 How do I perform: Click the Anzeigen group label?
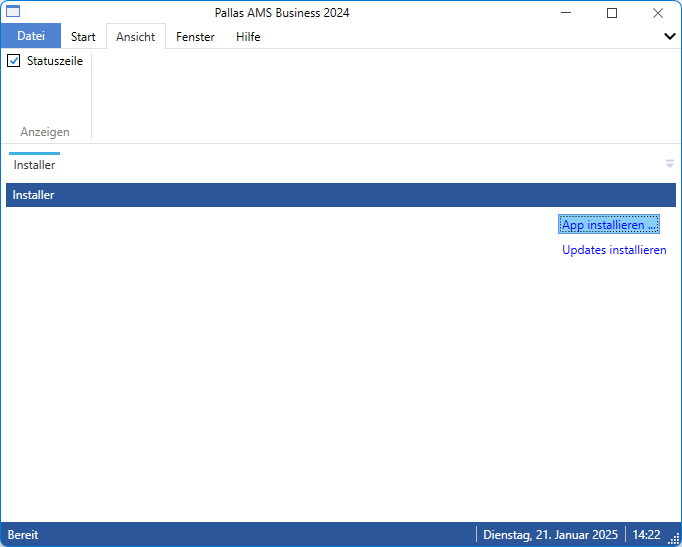[45, 132]
